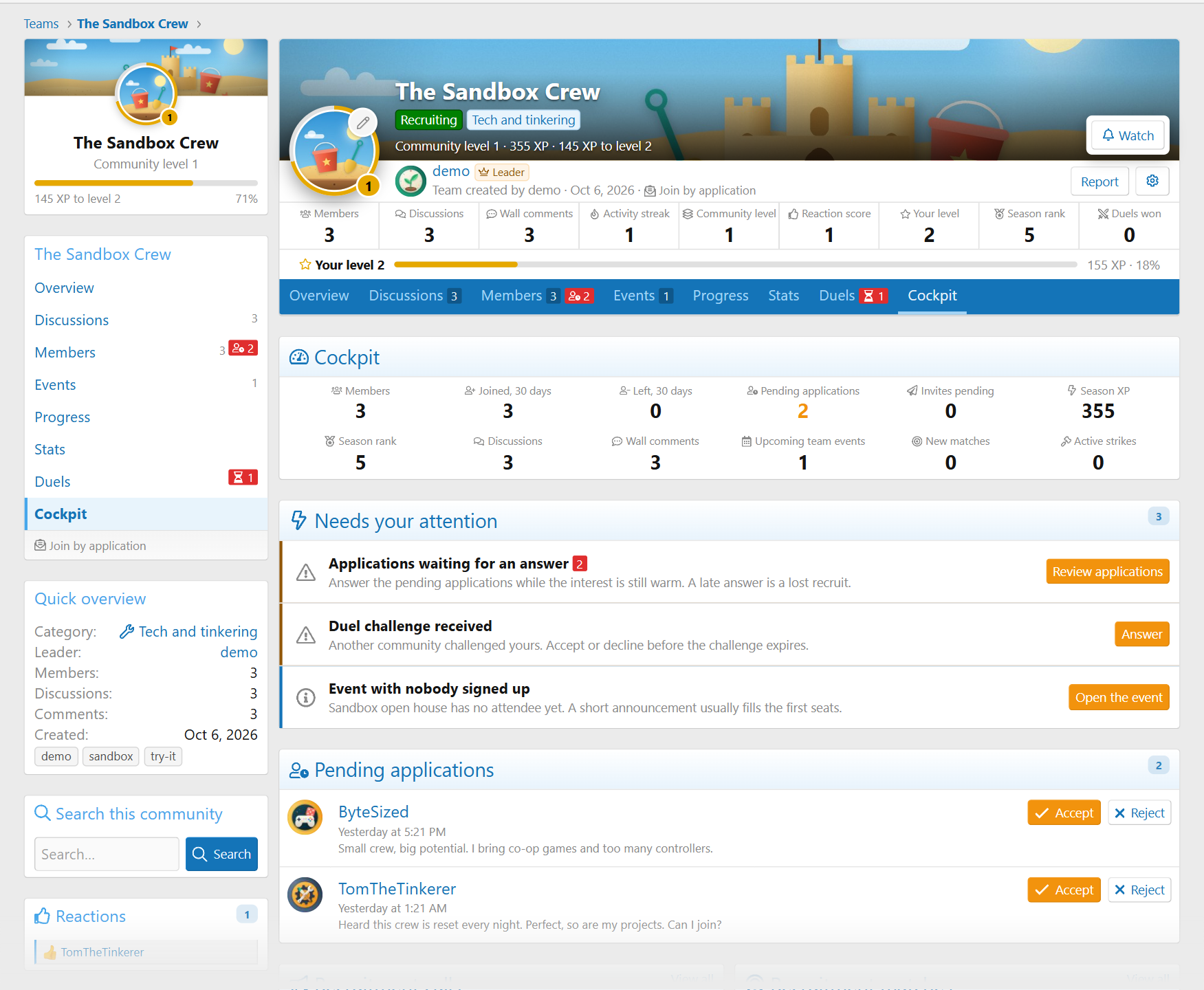This screenshot has height=990, width=1204.
Task: Click the sidebar Members pending badge
Action: (243, 349)
